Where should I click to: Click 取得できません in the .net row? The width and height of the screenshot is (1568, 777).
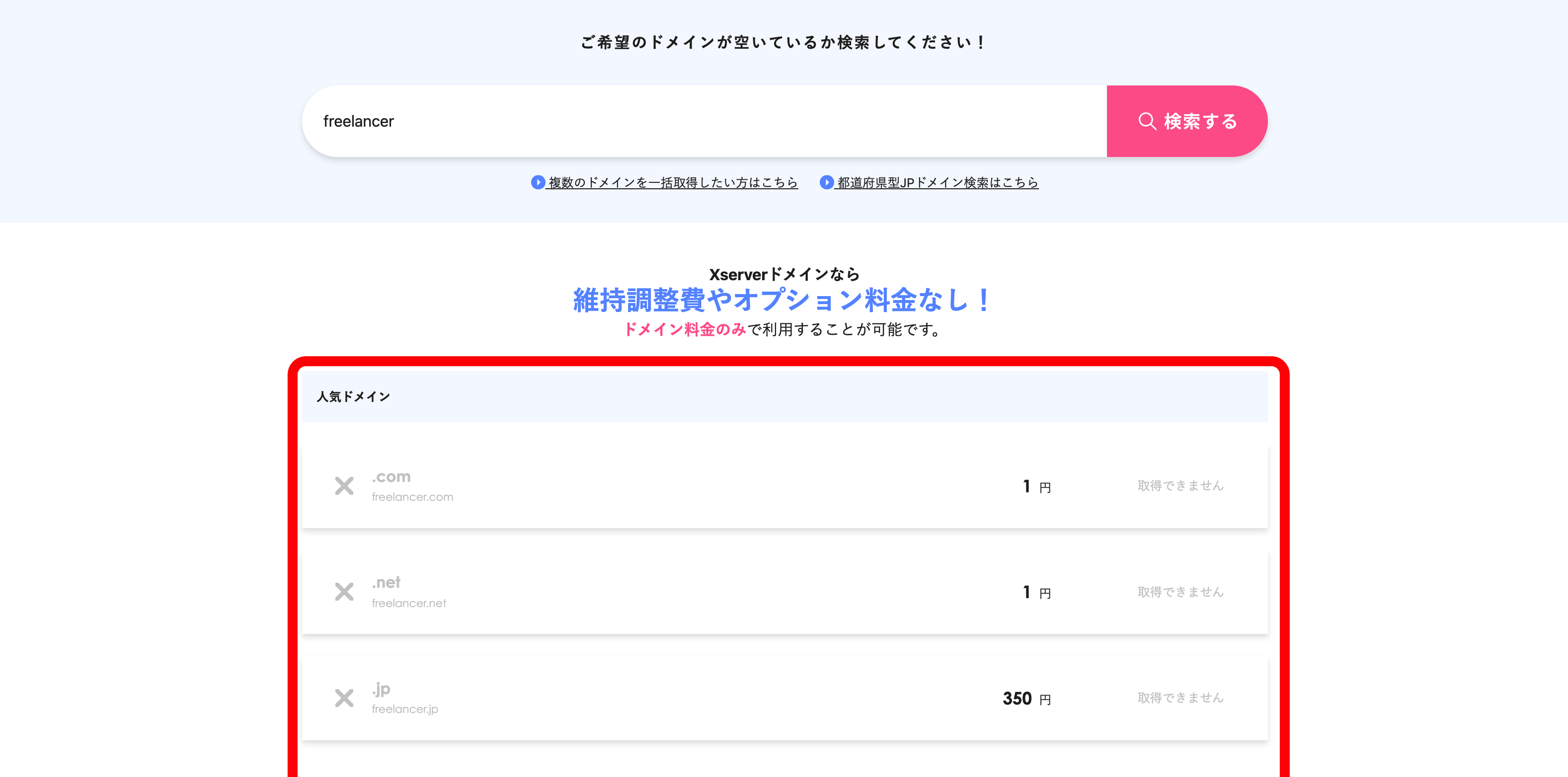(1180, 591)
